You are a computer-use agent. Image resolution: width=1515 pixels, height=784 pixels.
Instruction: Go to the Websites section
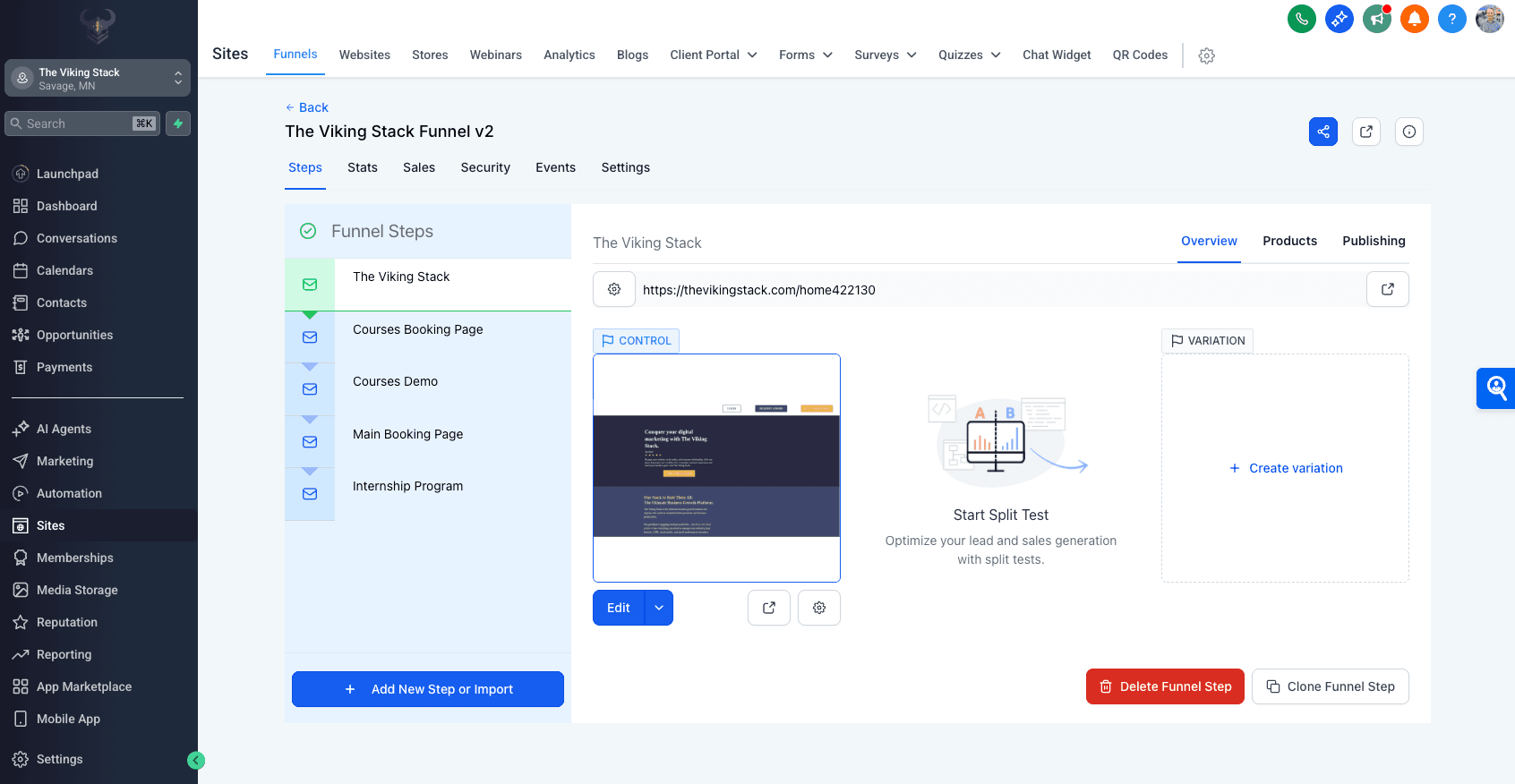click(x=364, y=55)
